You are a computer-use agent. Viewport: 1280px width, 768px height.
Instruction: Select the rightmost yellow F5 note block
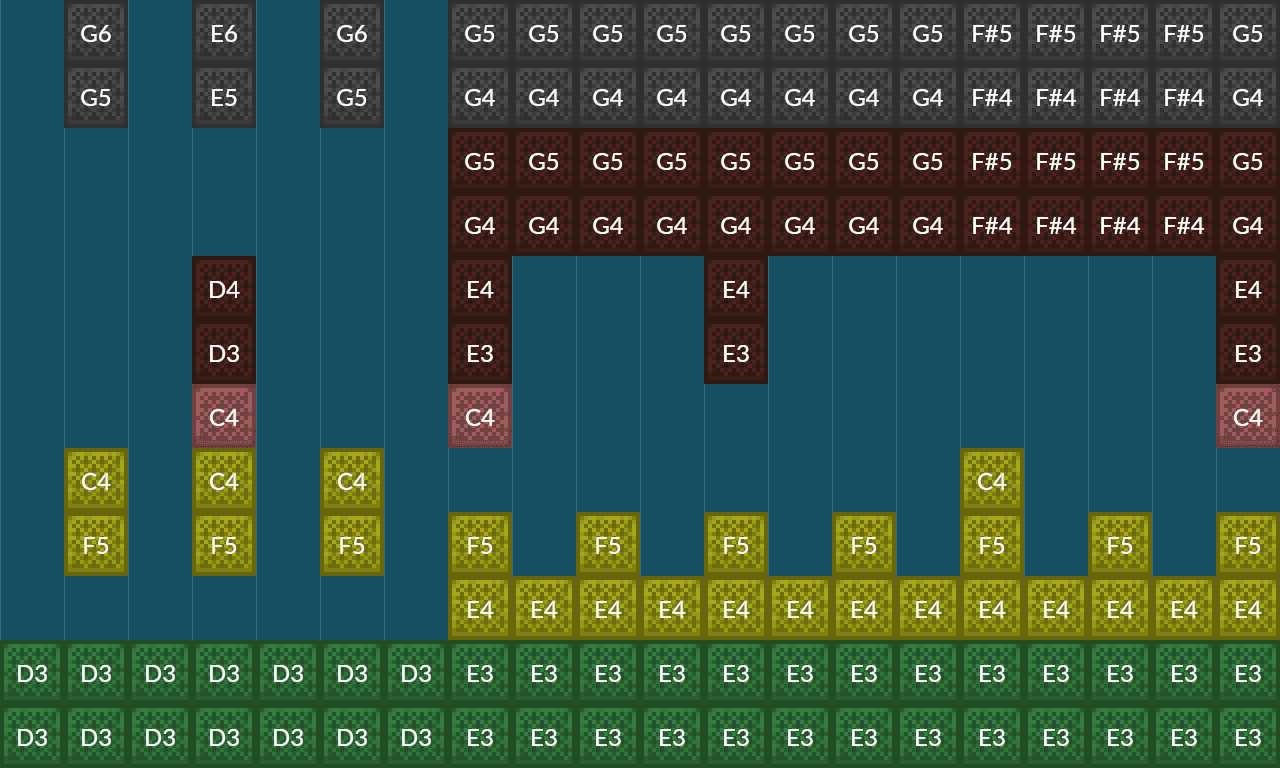click(x=1248, y=545)
